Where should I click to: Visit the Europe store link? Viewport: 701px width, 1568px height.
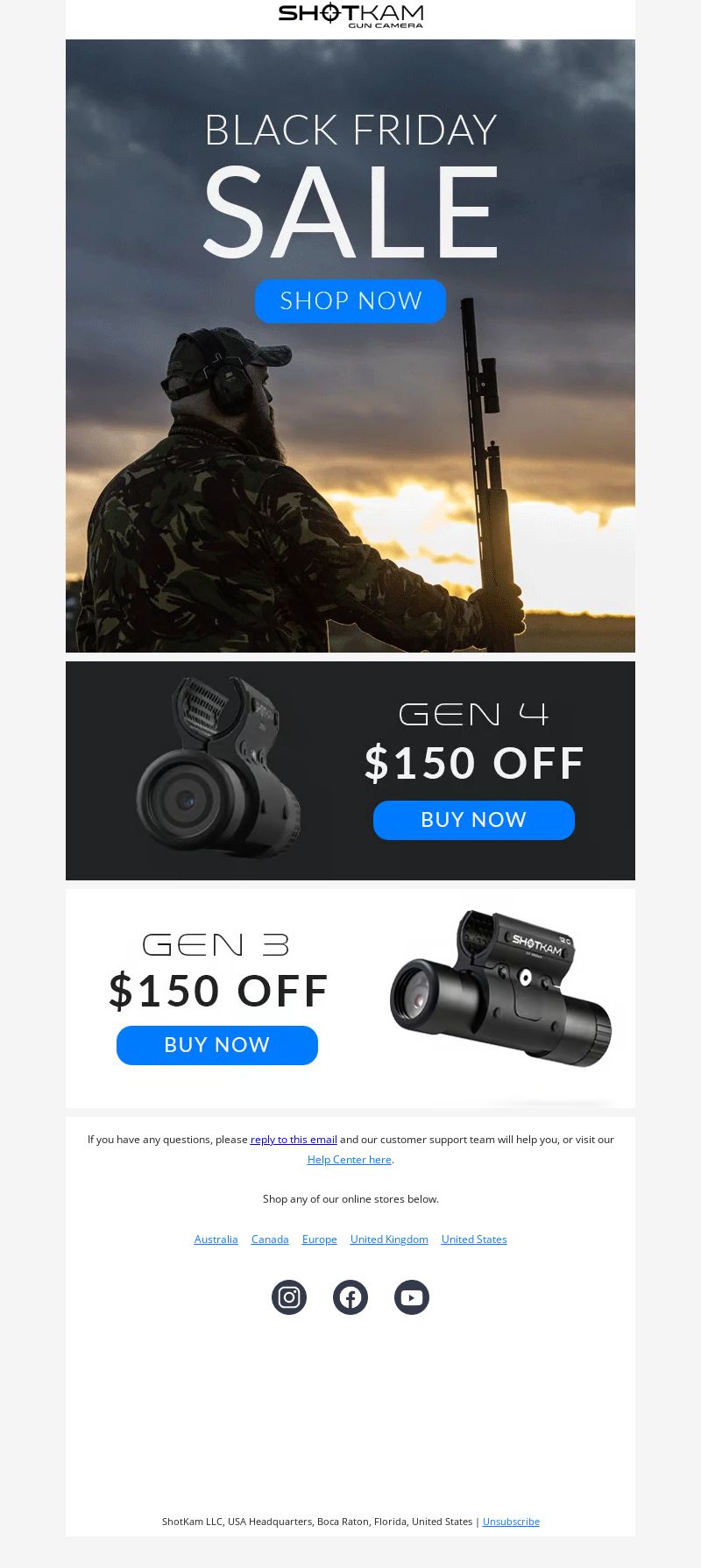320,1240
